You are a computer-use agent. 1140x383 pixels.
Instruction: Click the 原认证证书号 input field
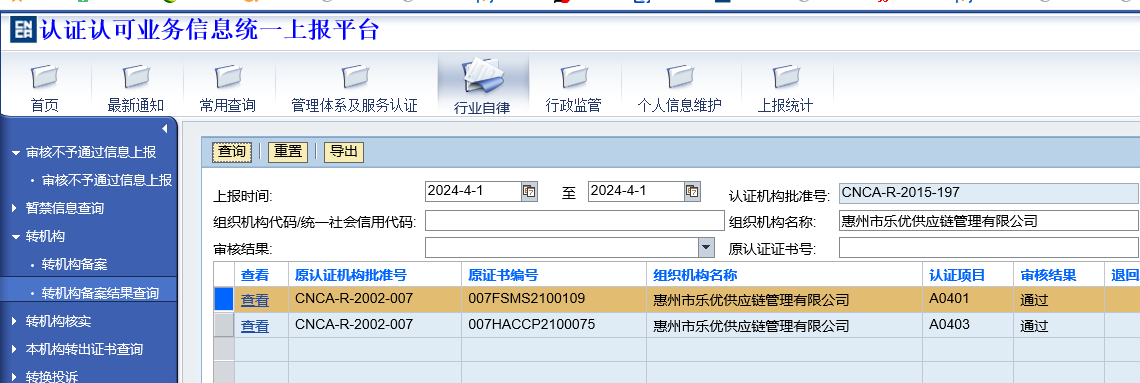point(990,248)
